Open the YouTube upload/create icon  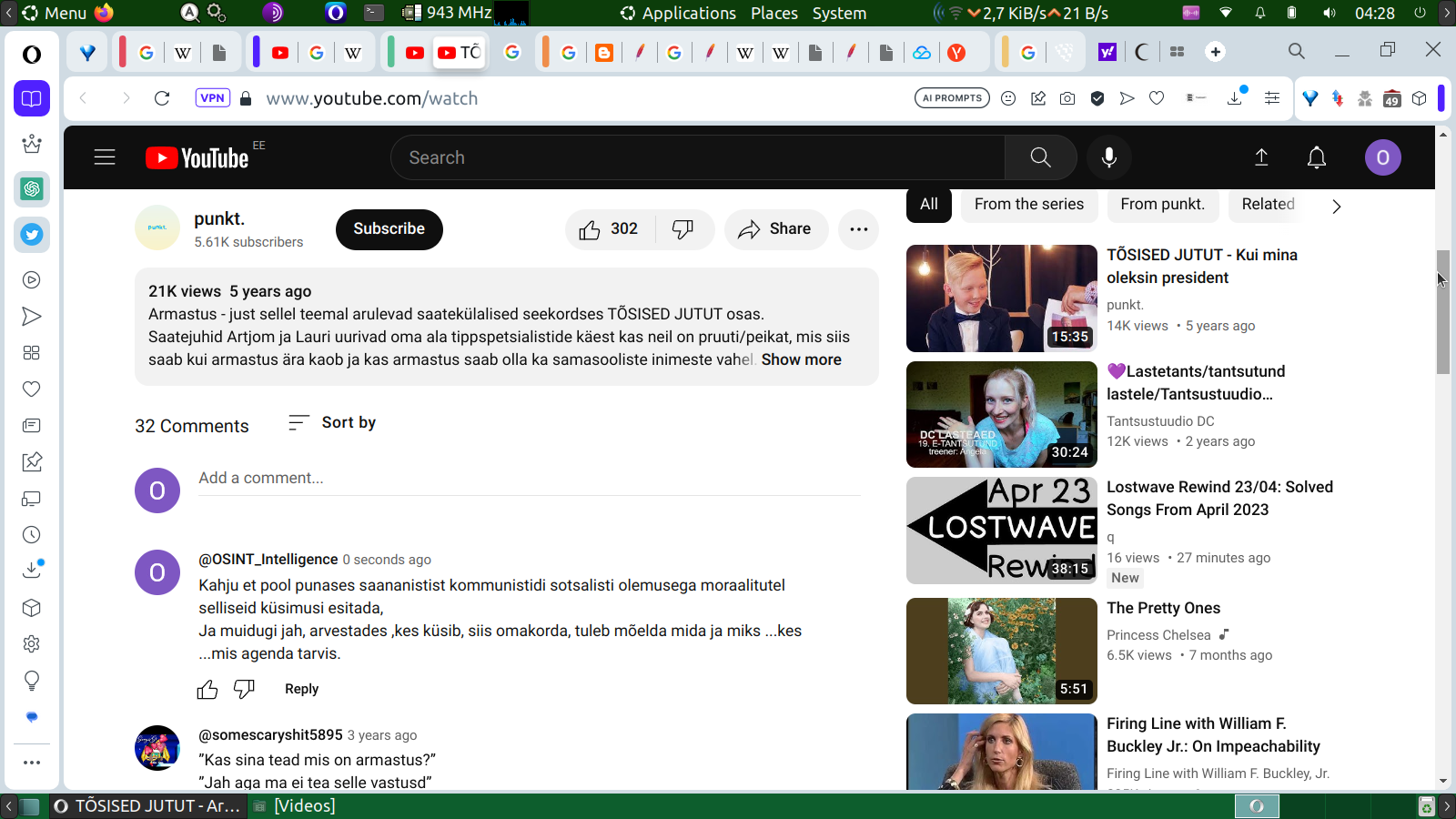click(1261, 157)
